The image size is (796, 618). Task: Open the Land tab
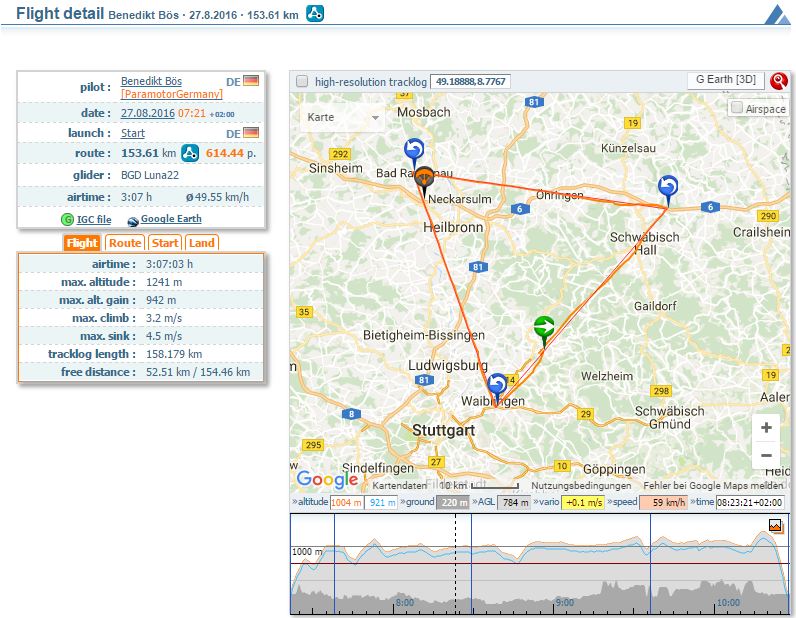[201, 243]
